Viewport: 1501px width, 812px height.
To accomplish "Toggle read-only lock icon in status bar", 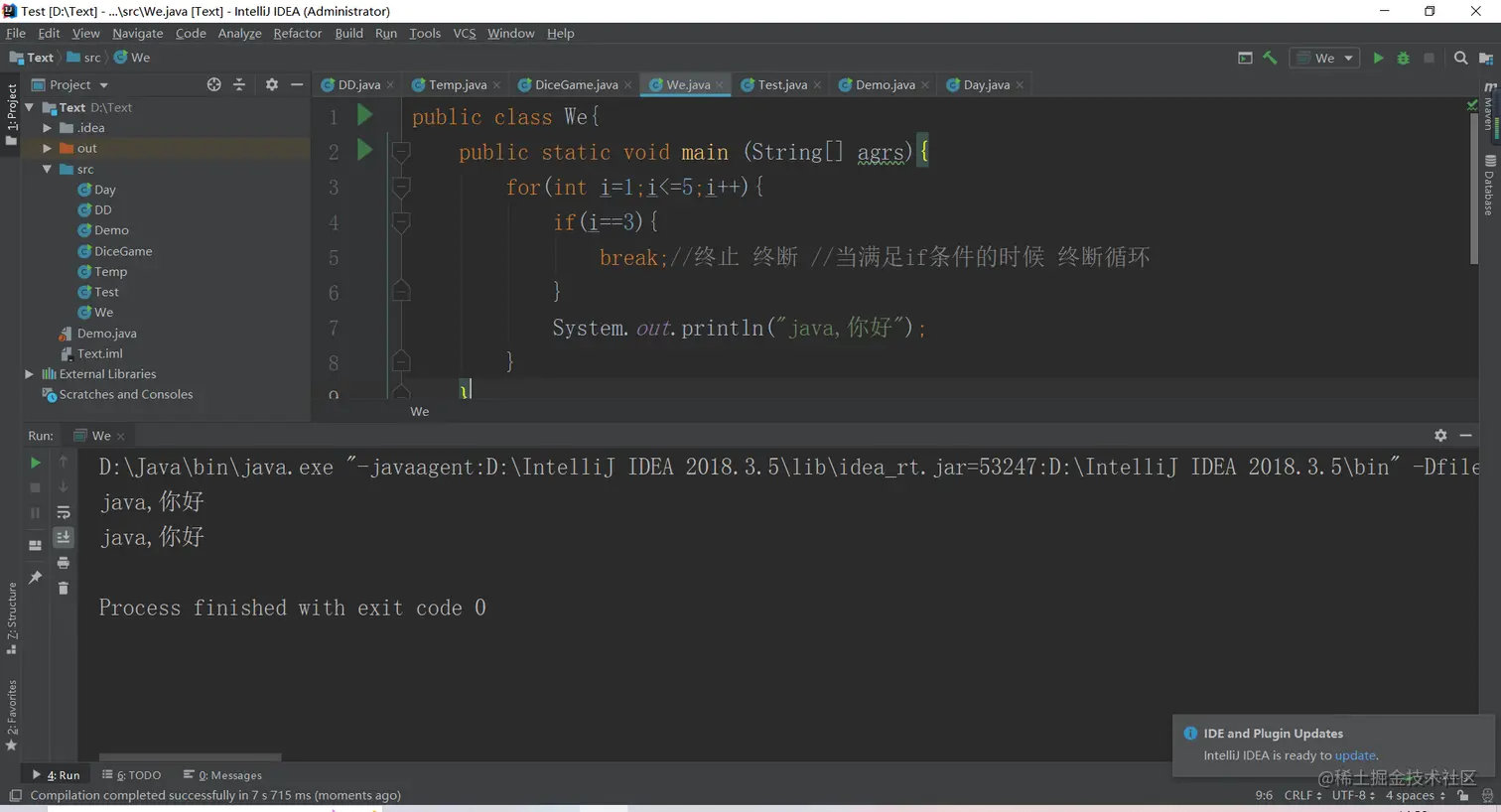I will 1463,795.
